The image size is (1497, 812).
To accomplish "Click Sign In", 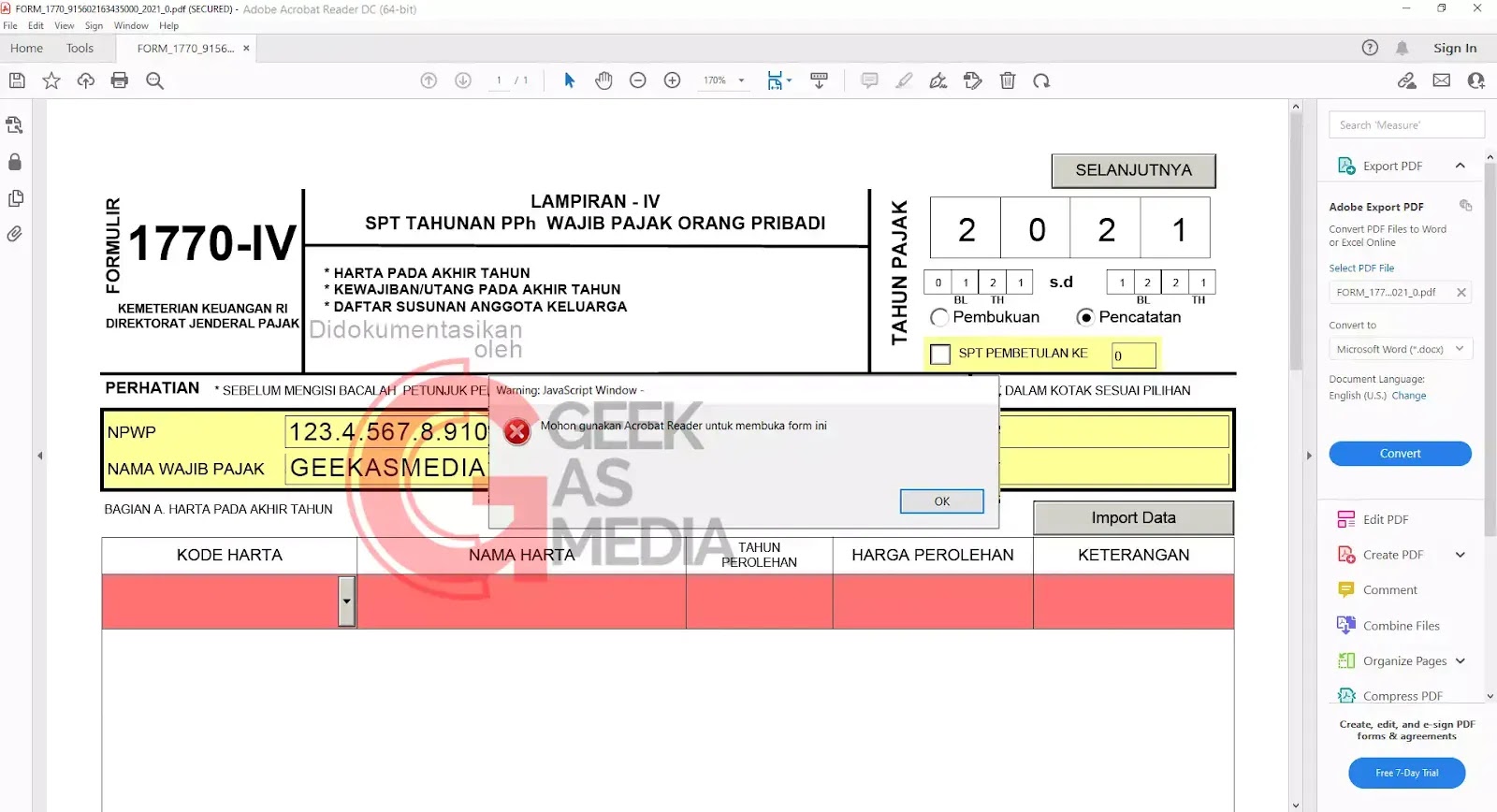I will 1455,48.
